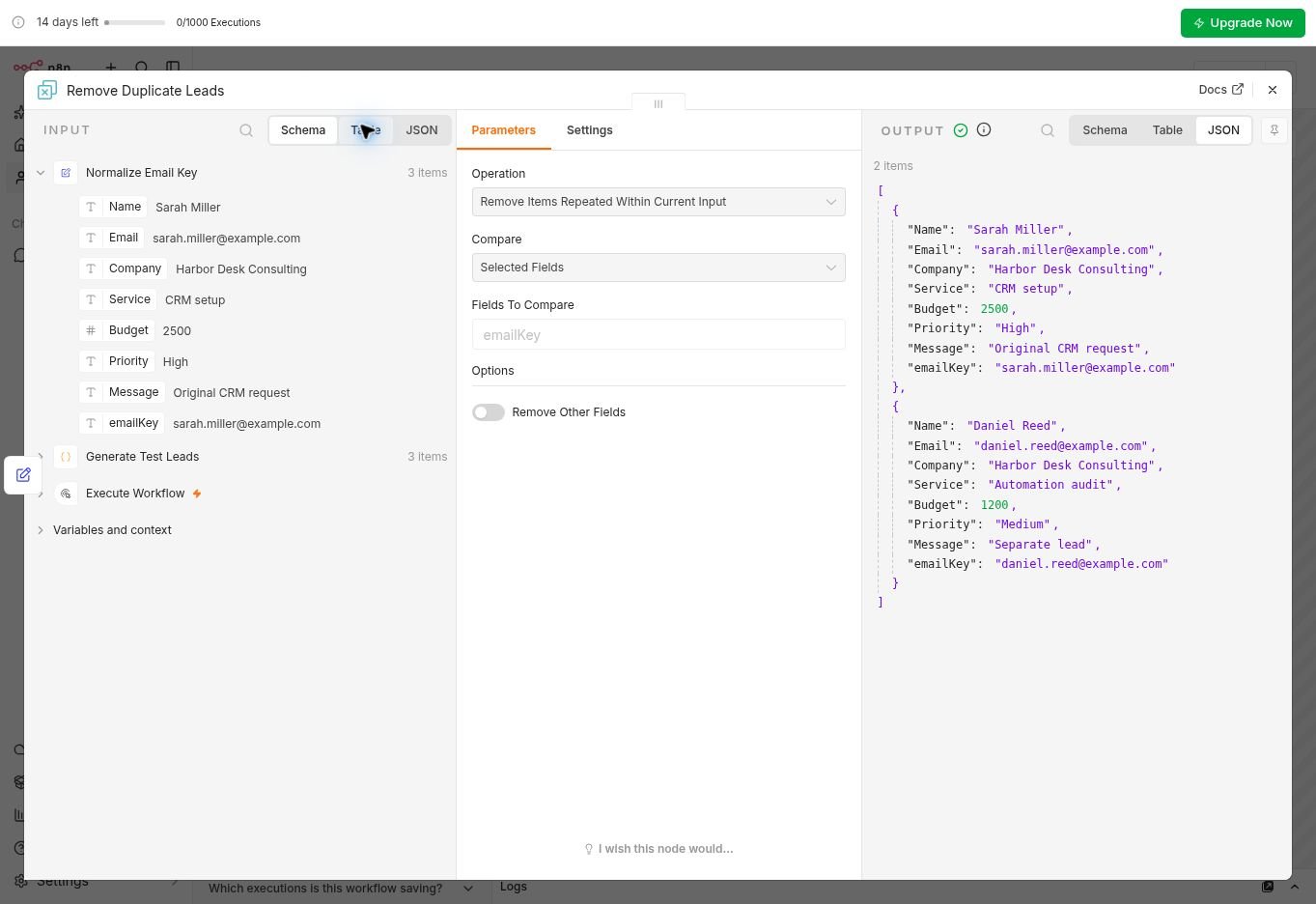Click the executions usage progress bar
The width and height of the screenshot is (1316, 904).
coord(134,22)
